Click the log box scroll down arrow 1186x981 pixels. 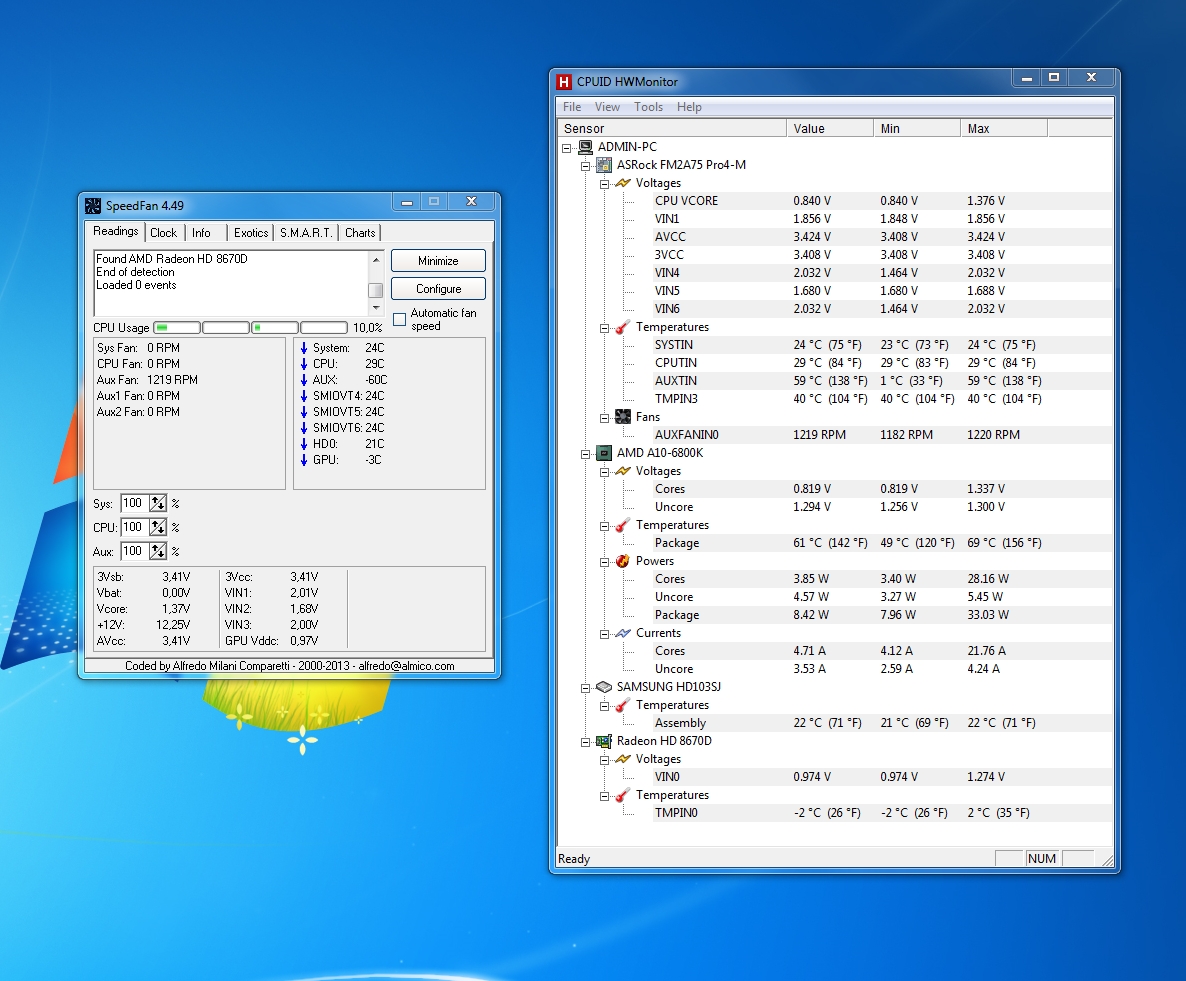[376, 308]
